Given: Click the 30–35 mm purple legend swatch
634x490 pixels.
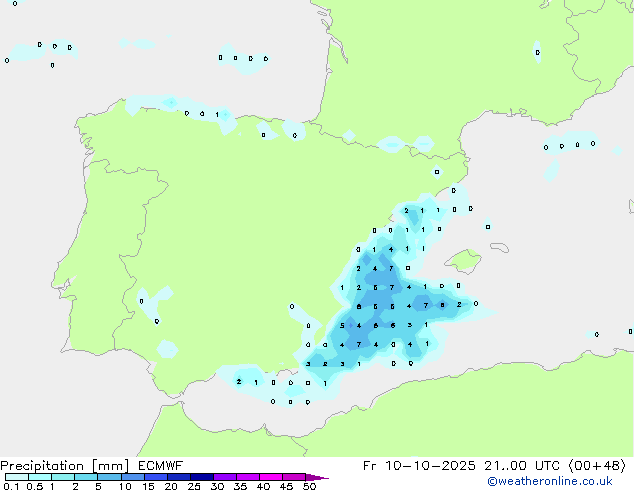Looking at the screenshot, I should [225, 477].
